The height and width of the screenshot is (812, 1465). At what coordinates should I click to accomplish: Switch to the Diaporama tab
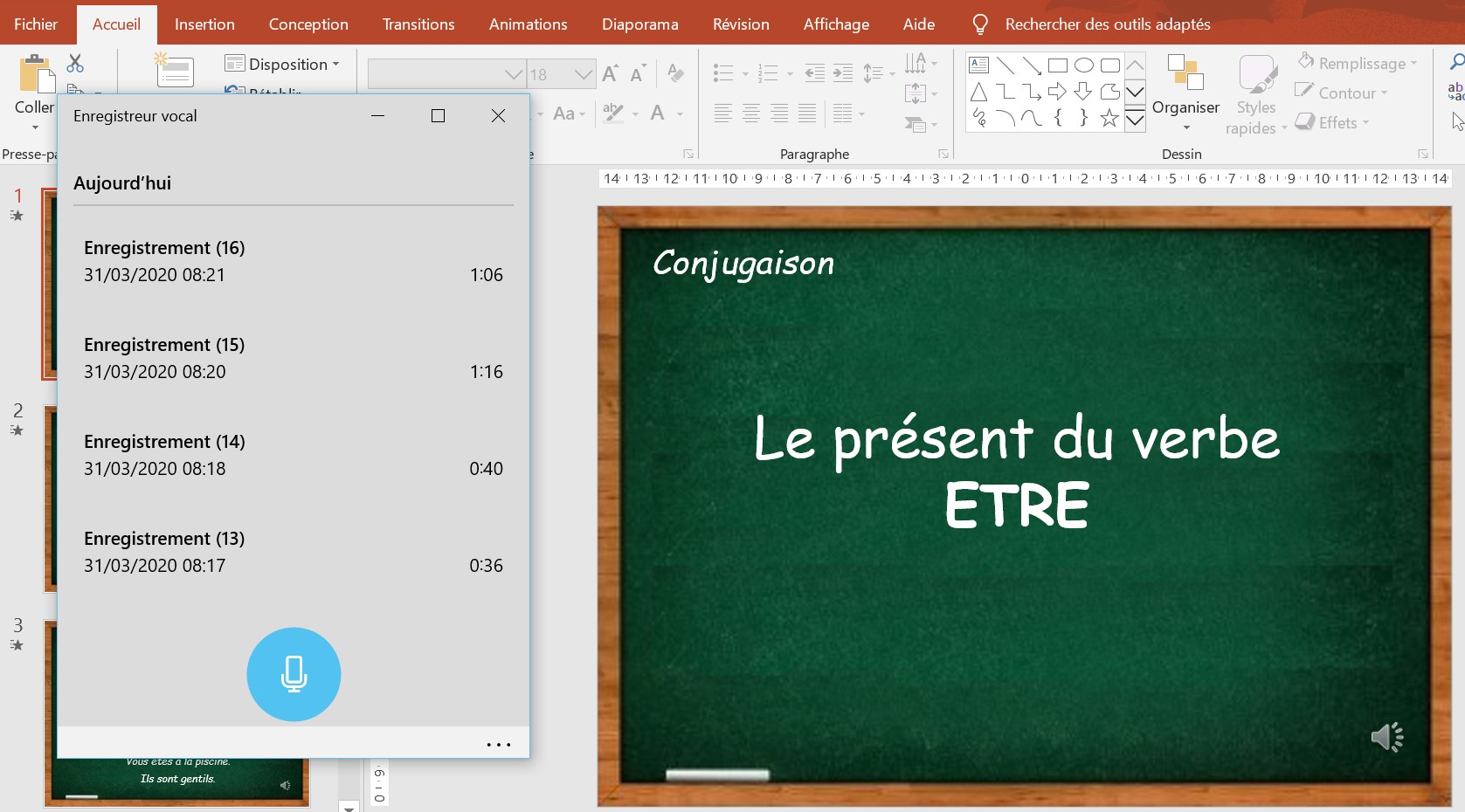pyautogui.click(x=640, y=24)
